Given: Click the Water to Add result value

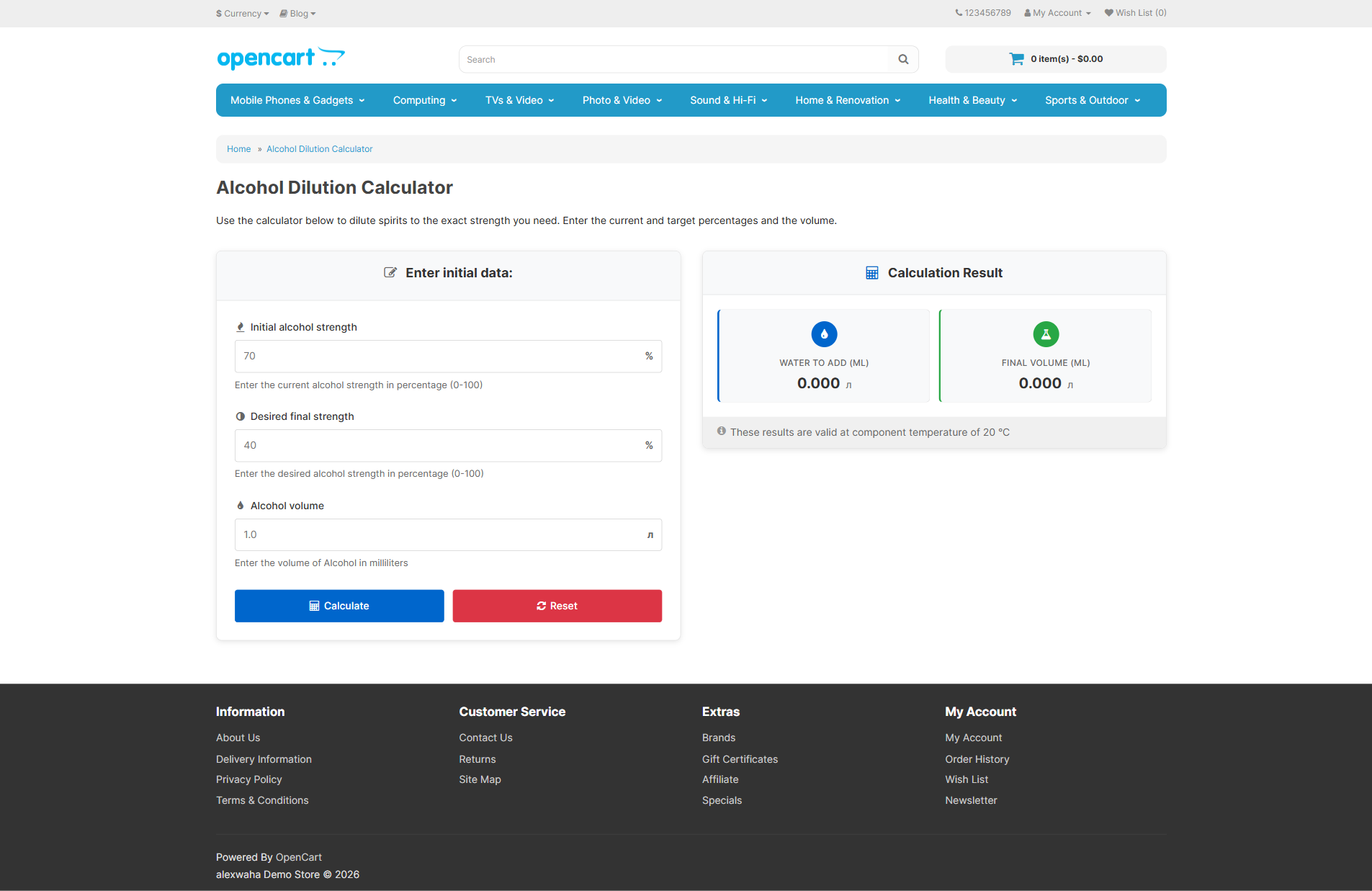Looking at the screenshot, I should [819, 383].
